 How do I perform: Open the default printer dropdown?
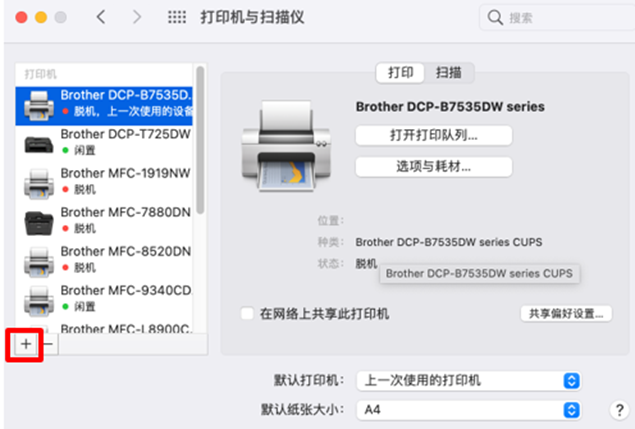pyautogui.click(x=469, y=380)
